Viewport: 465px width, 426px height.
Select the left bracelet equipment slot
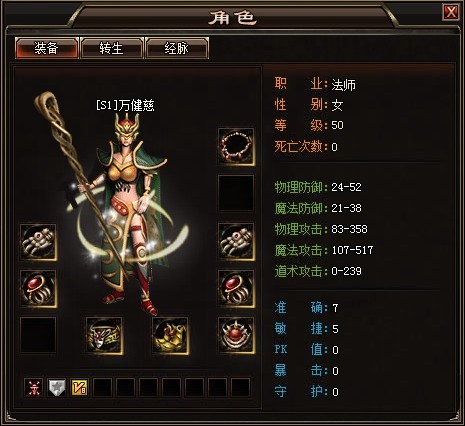tap(38, 242)
